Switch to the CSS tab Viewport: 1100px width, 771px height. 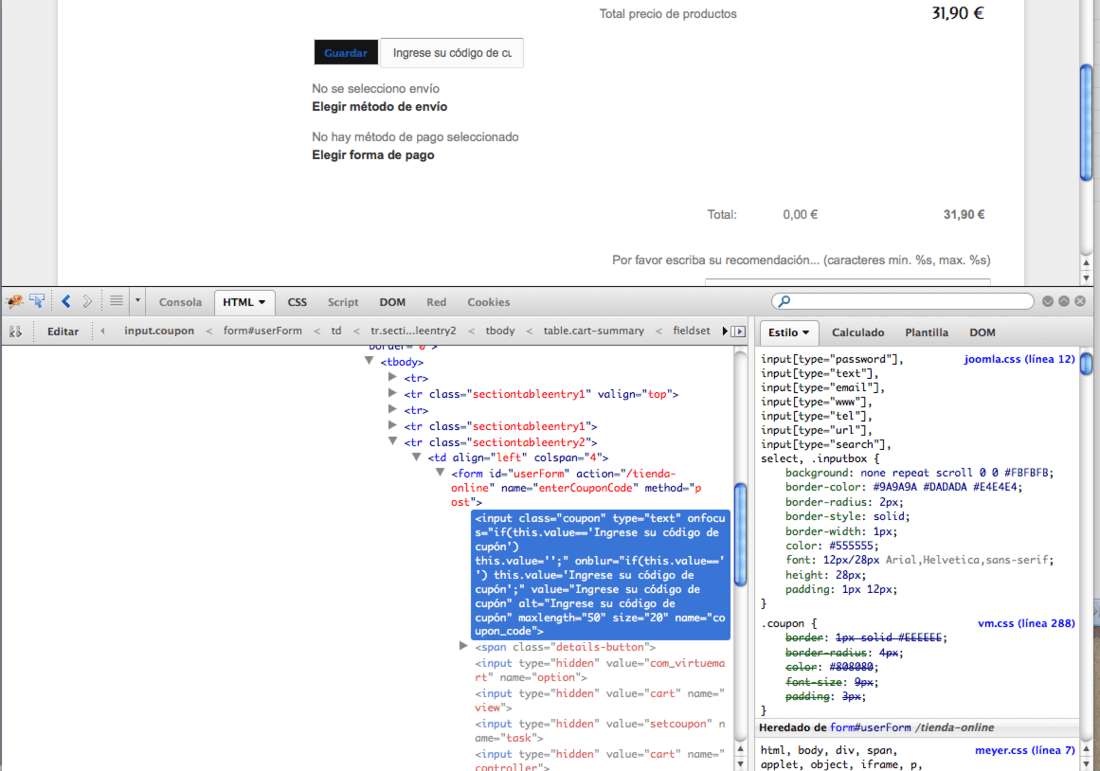(x=297, y=302)
